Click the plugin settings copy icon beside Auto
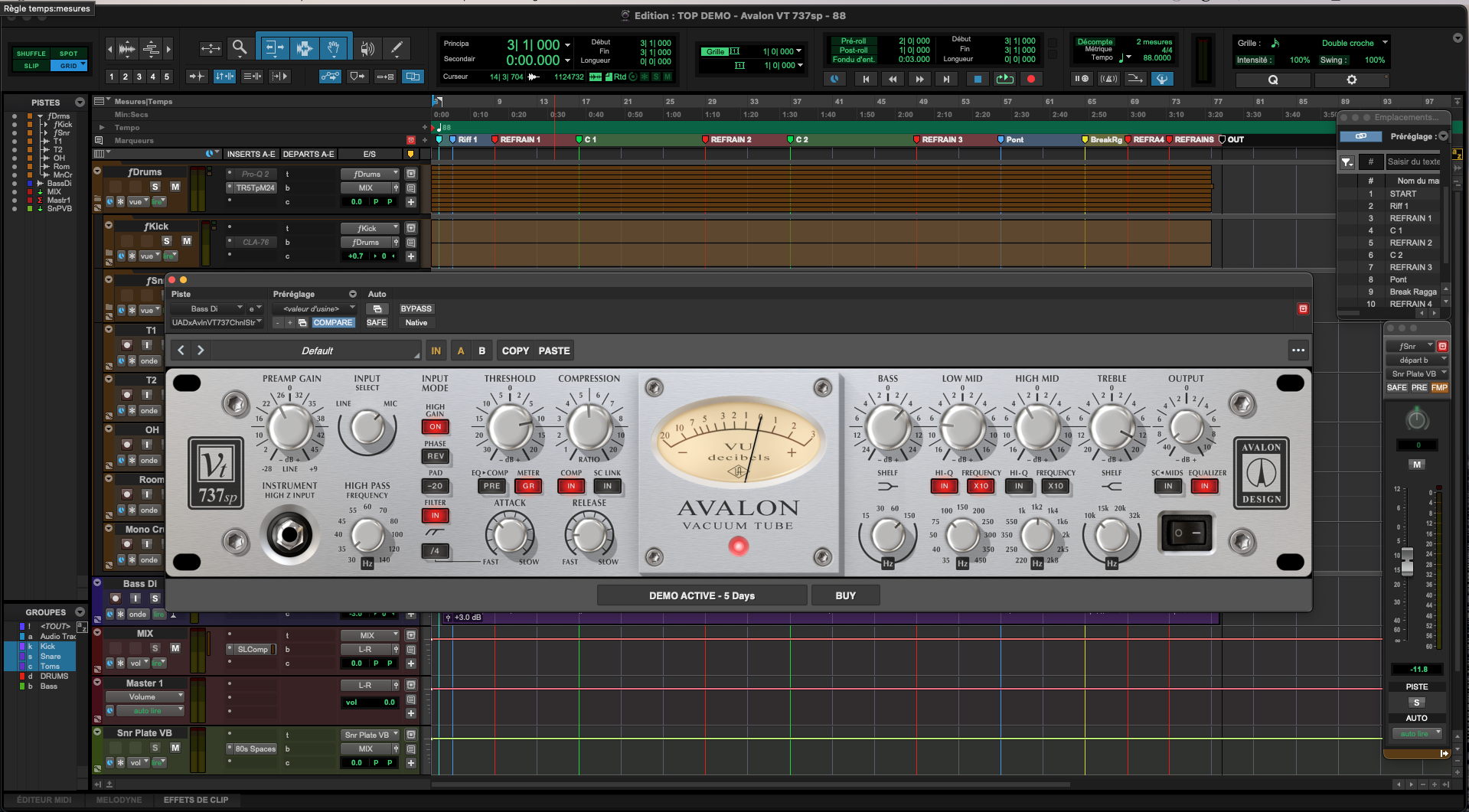This screenshot has height=812, width=1469. pyautogui.click(x=377, y=308)
